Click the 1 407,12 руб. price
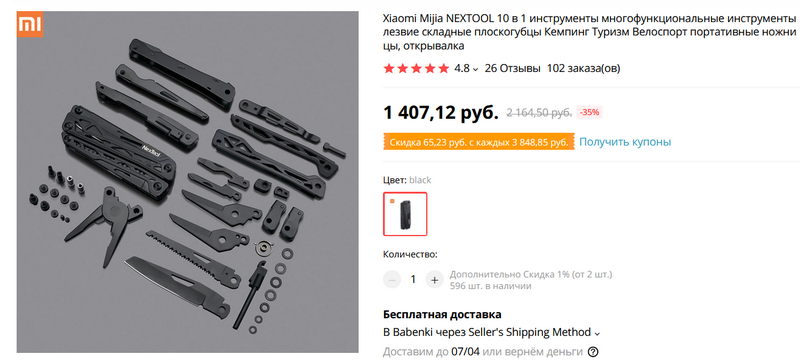This screenshot has height=361, width=800. (441, 112)
